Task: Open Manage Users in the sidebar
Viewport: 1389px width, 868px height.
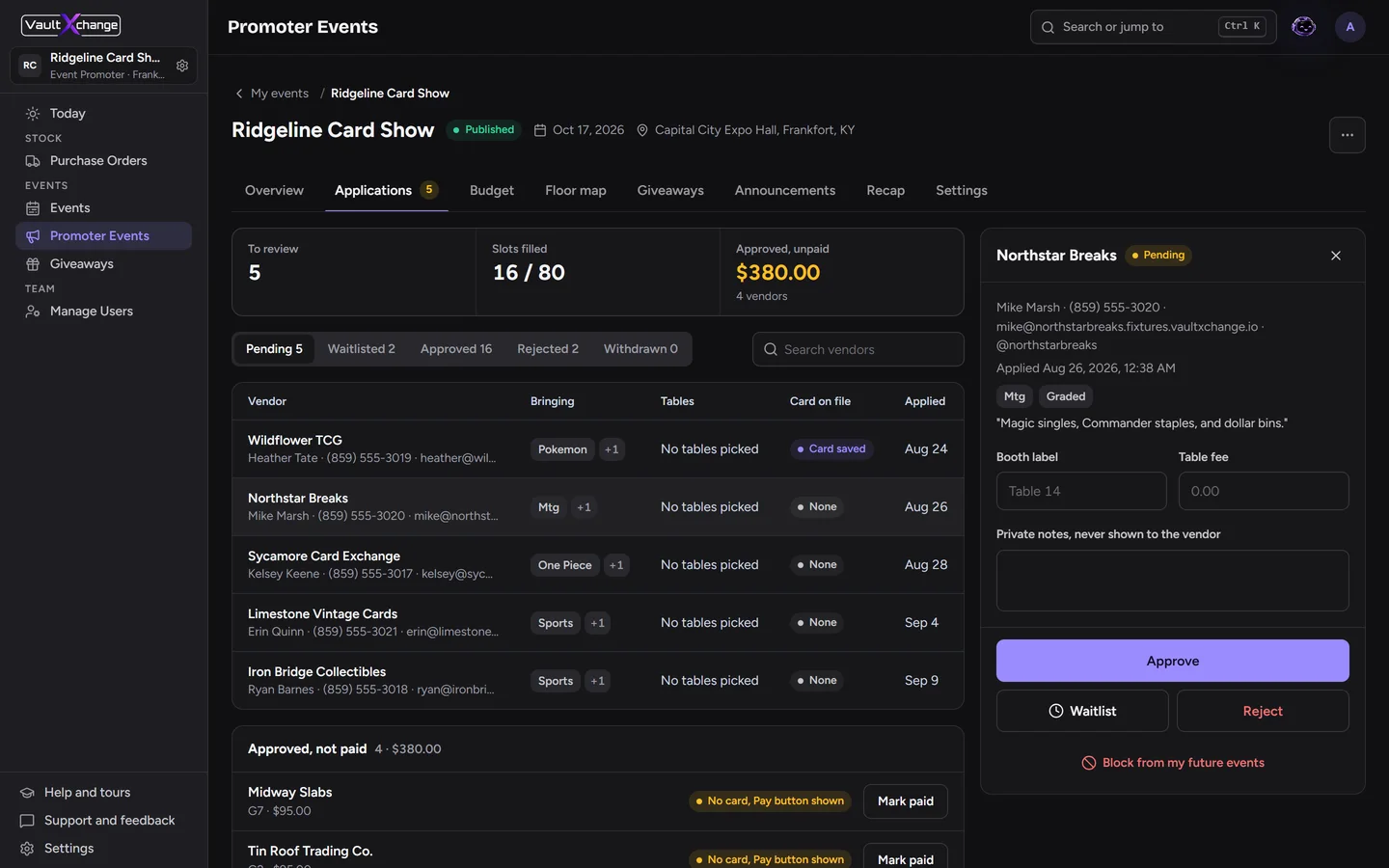Action: (x=103, y=311)
